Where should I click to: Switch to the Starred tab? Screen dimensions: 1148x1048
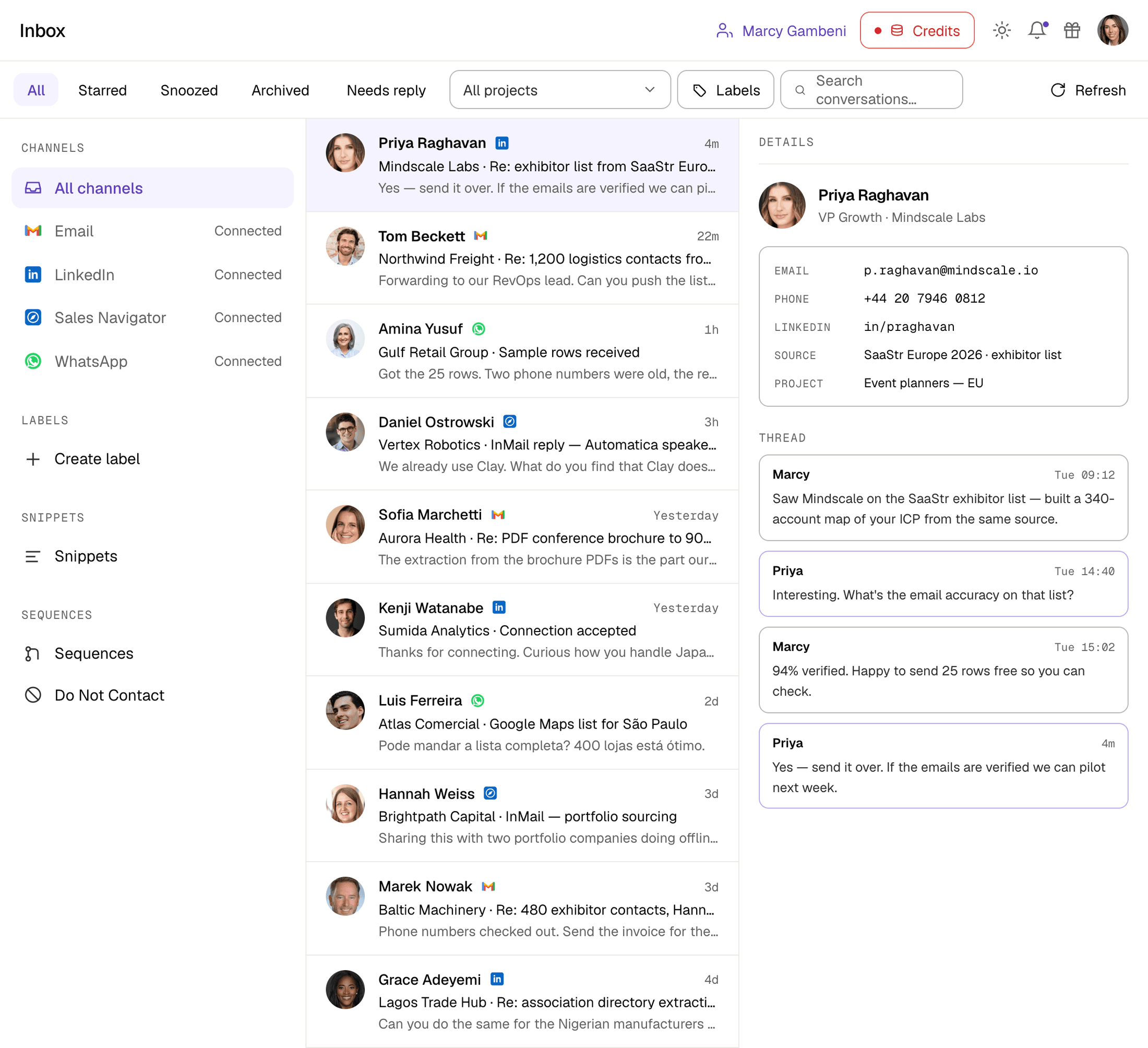click(x=102, y=90)
